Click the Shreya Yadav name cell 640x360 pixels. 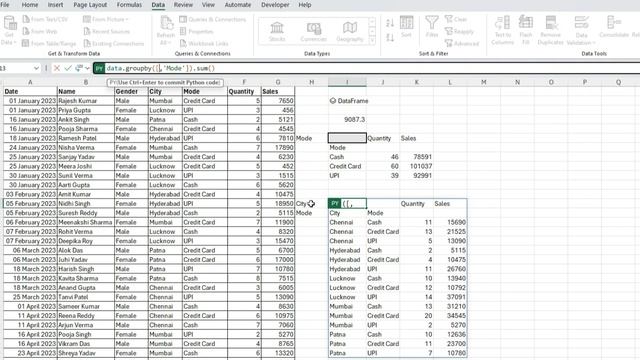coord(86,353)
